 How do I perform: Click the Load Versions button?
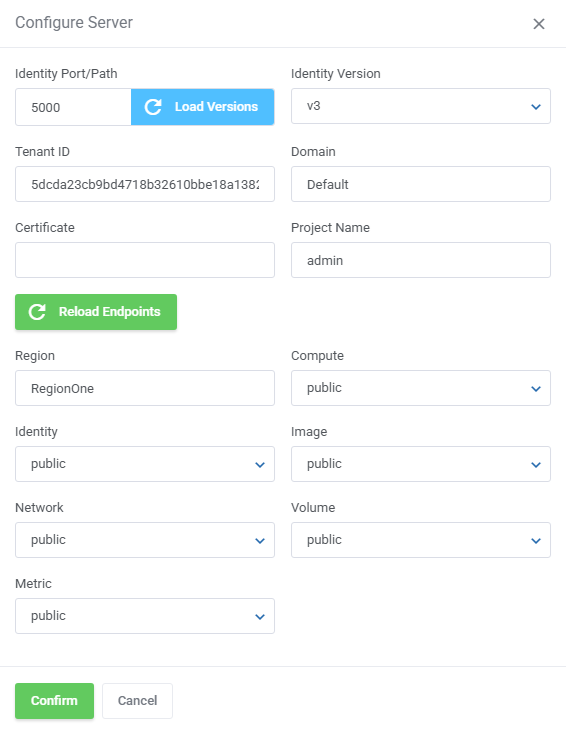click(x=202, y=107)
